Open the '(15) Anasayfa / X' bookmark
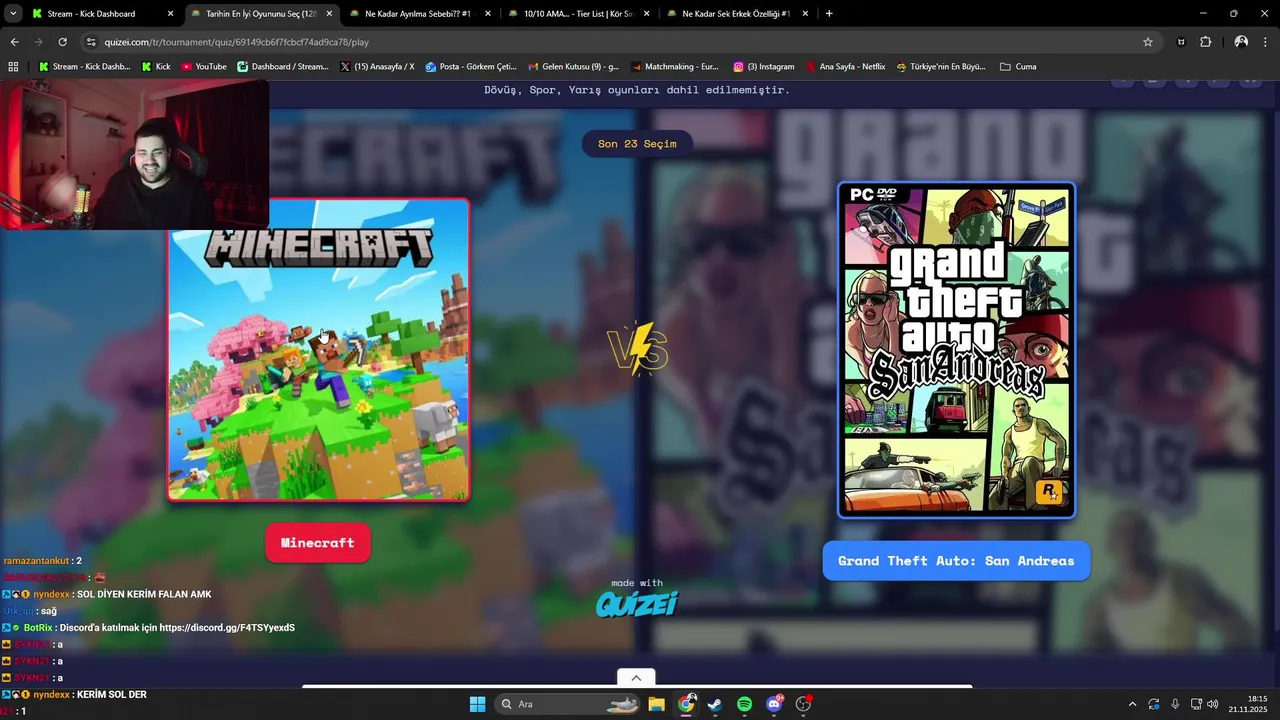 click(x=377, y=67)
